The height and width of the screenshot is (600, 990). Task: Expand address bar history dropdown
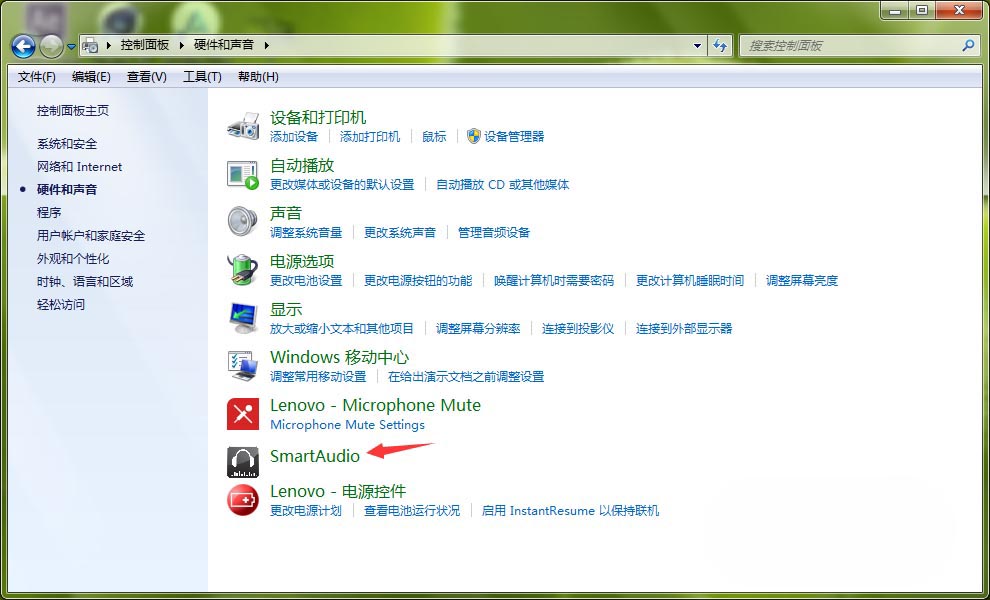click(697, 45)
